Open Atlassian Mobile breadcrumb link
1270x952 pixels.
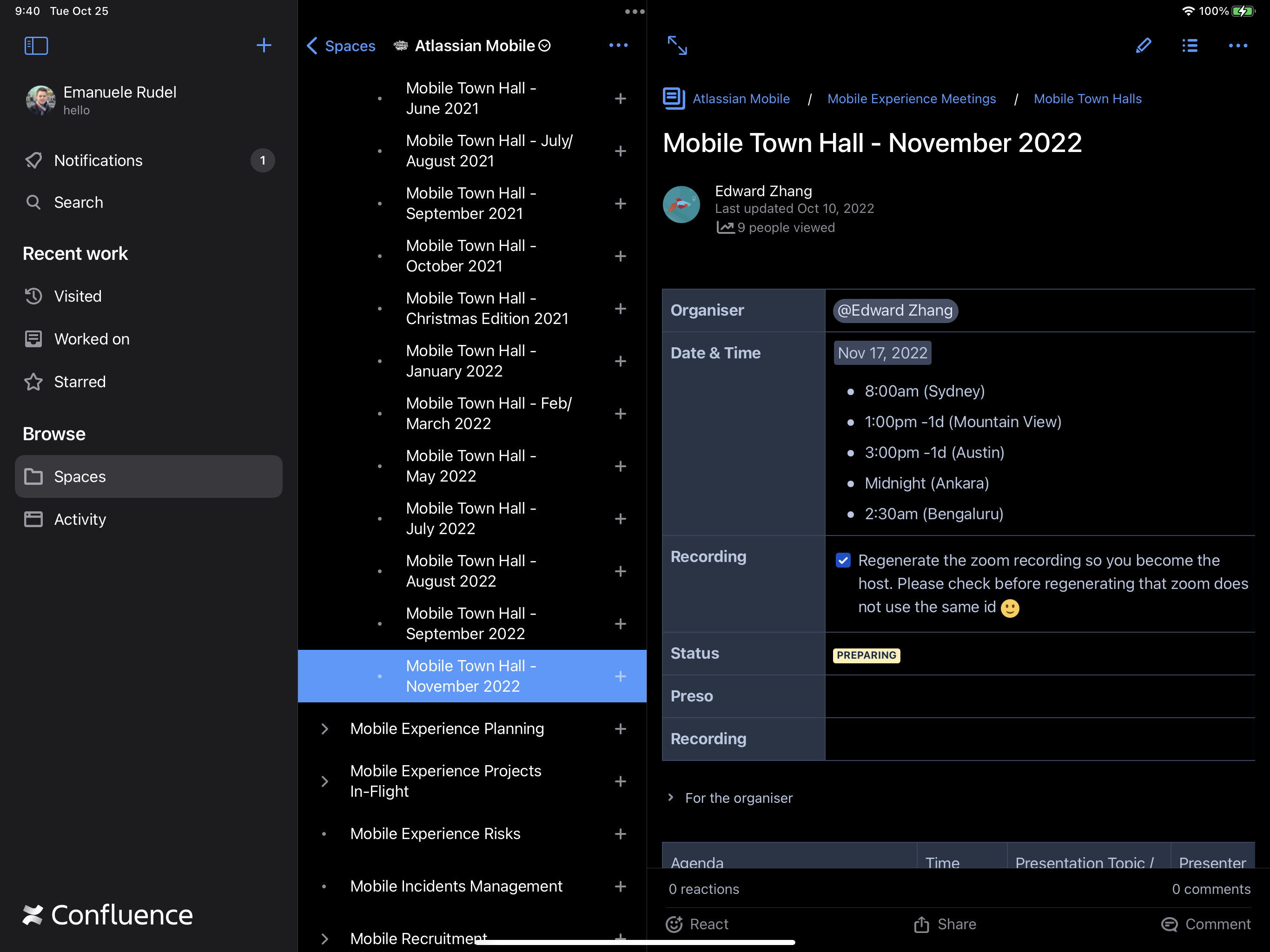click(x=741, y=99)
